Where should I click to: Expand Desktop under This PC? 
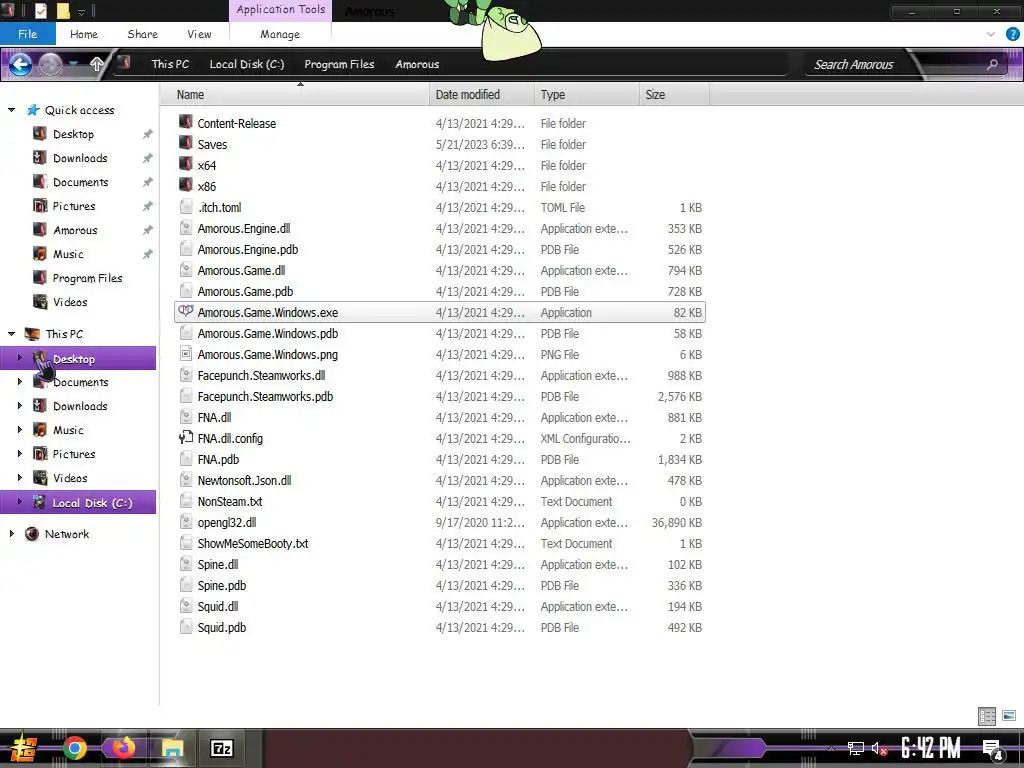pos(19,358)
